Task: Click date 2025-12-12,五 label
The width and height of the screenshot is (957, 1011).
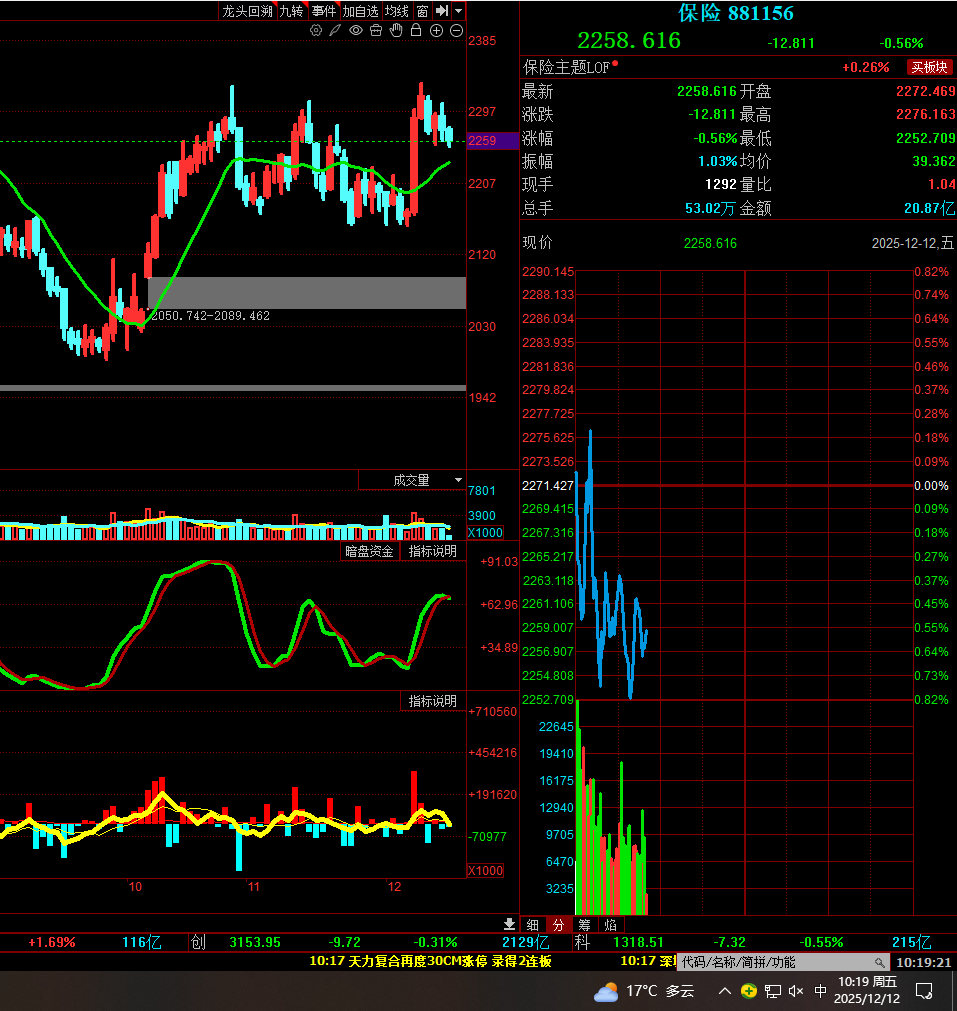Action: tap(913, 243)
